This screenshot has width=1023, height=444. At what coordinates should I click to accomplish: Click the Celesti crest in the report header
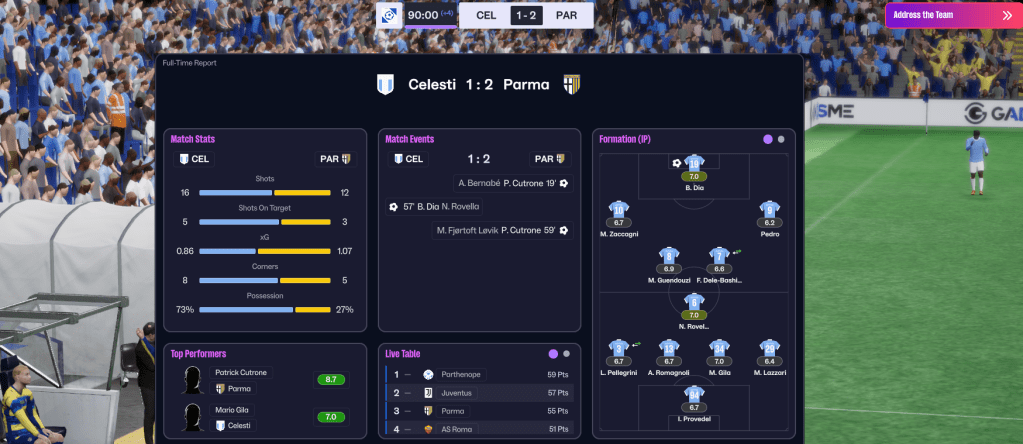pos(386,84)
